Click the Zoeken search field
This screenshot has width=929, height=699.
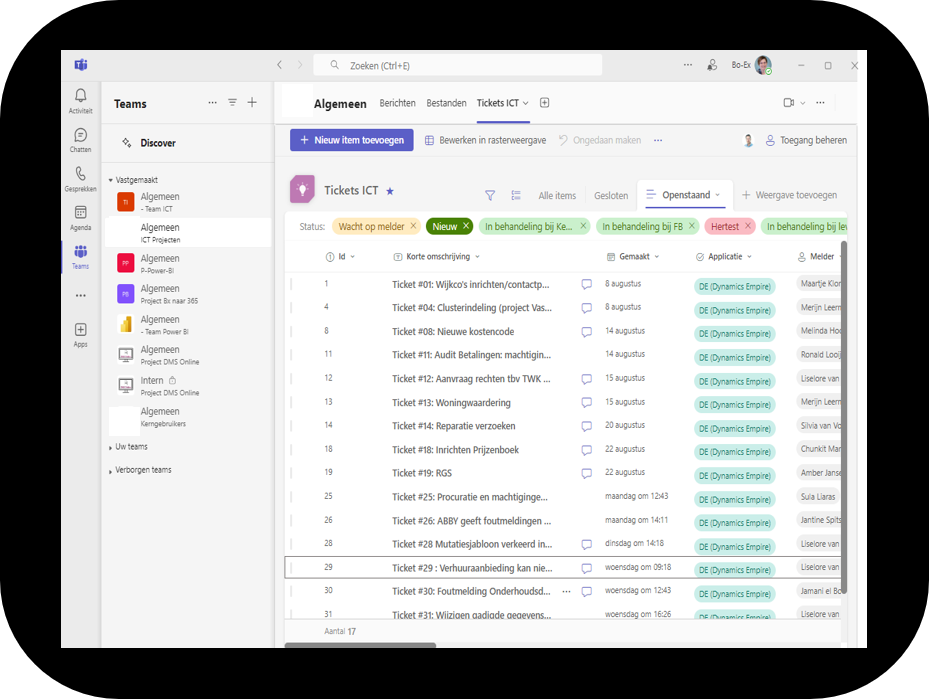[x=460, y=65]
